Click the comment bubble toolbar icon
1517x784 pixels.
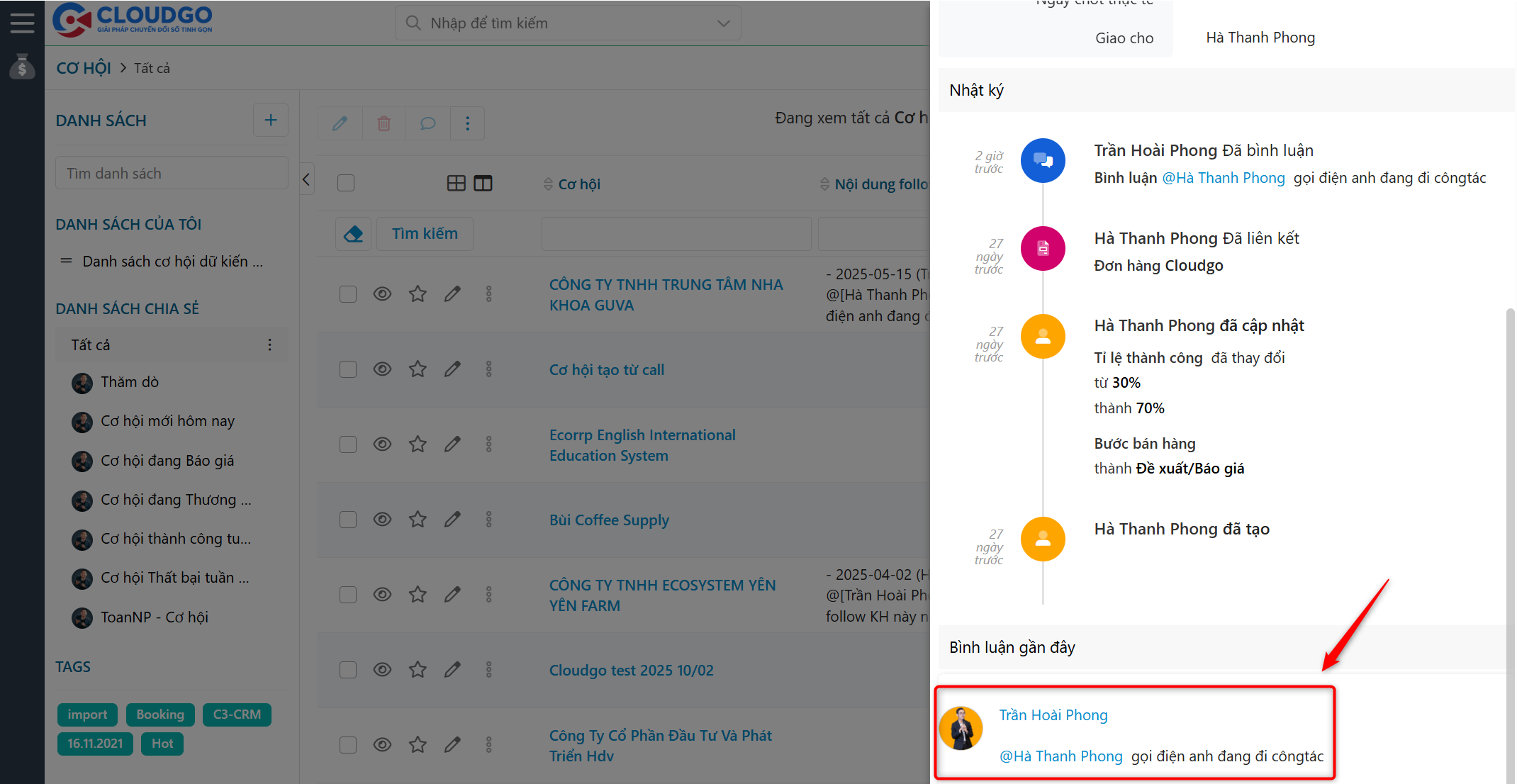click(427, 123)
